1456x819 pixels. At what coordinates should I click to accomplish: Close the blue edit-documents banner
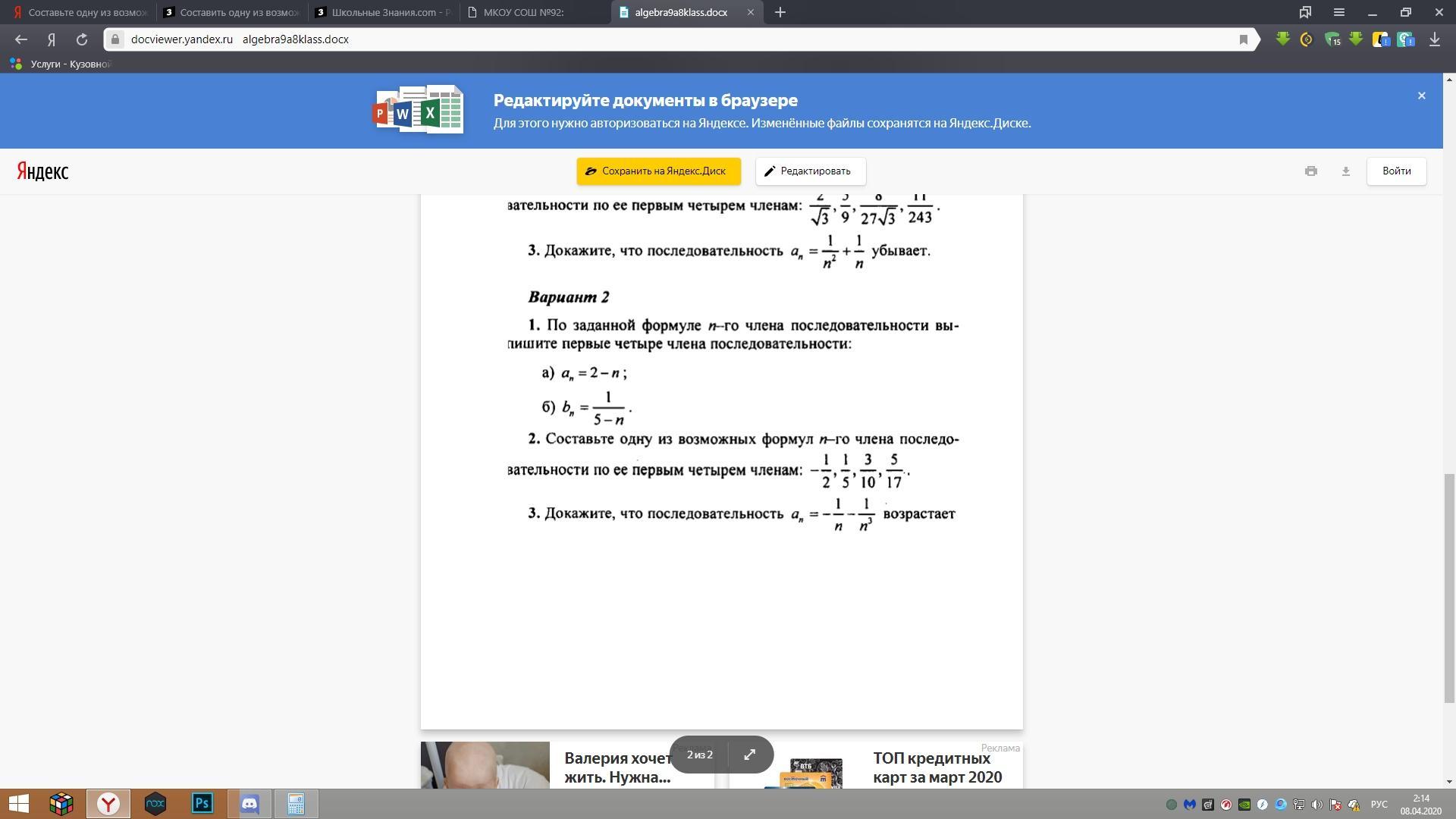(x=1421, y=96)
